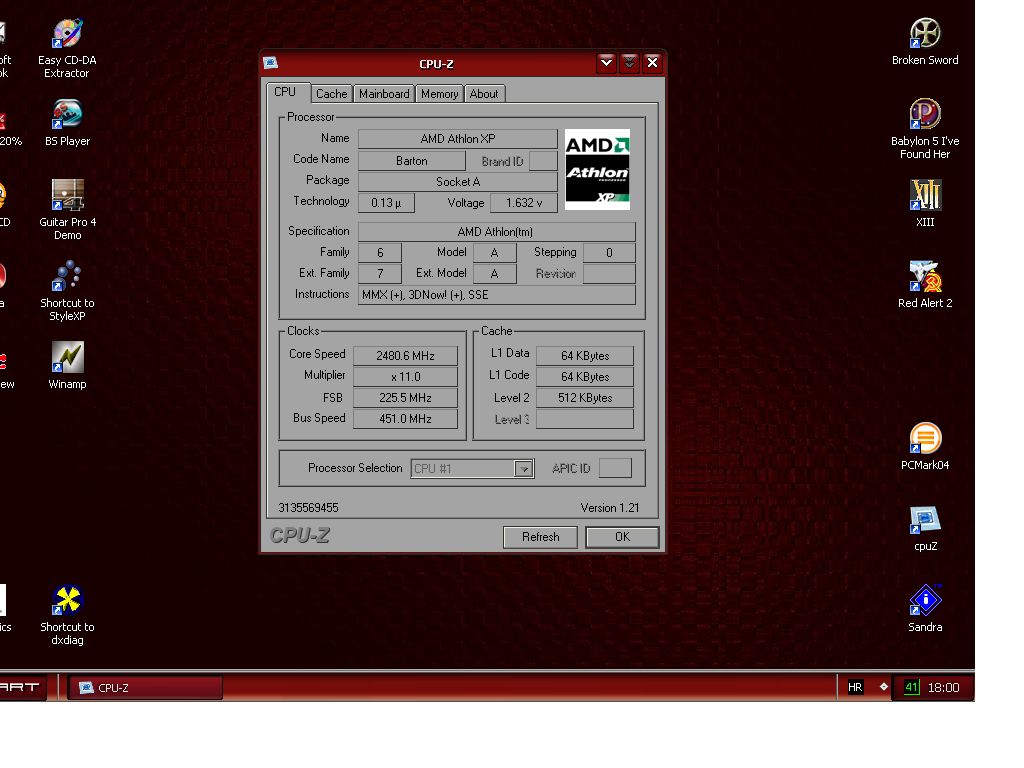Switch to the Mainboard tab
Image resolution: width=1024 pixels, height=768 pixels.
384,94
